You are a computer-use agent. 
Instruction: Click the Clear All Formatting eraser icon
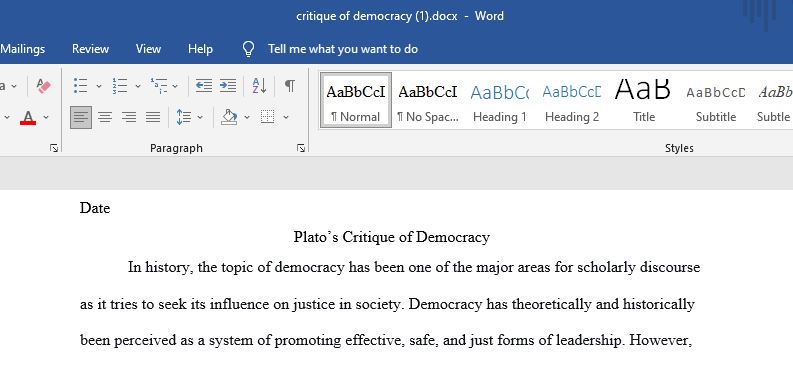click(43, 86)
